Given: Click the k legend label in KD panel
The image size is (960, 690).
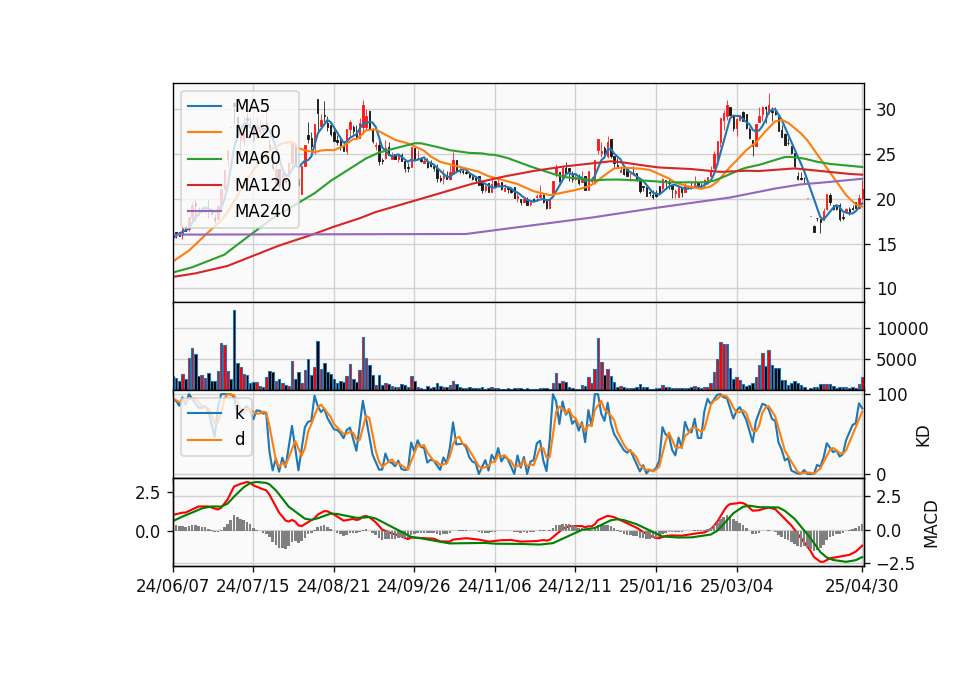Looking at the screenshot, I should tap(239, 413).
